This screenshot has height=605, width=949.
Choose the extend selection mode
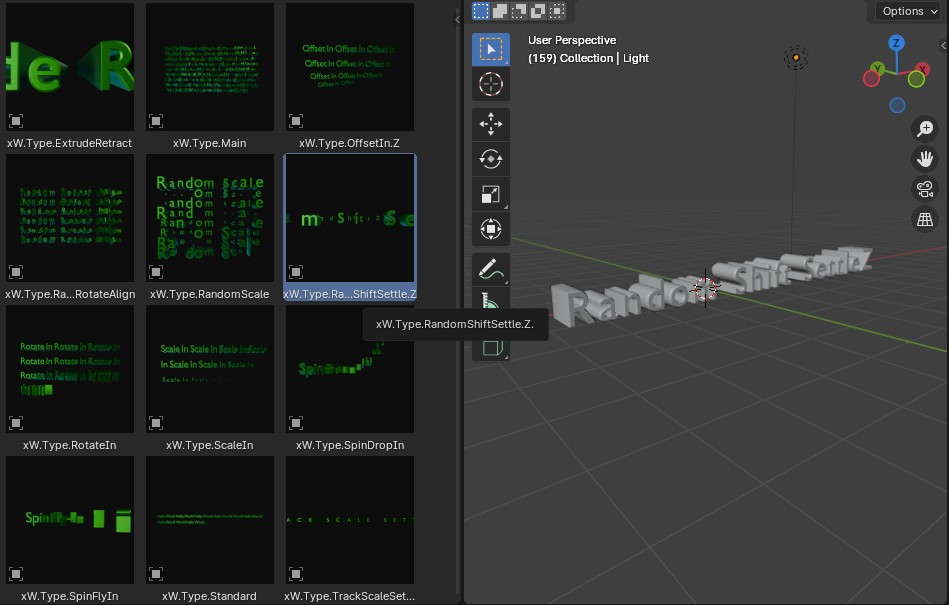point(500,11)
